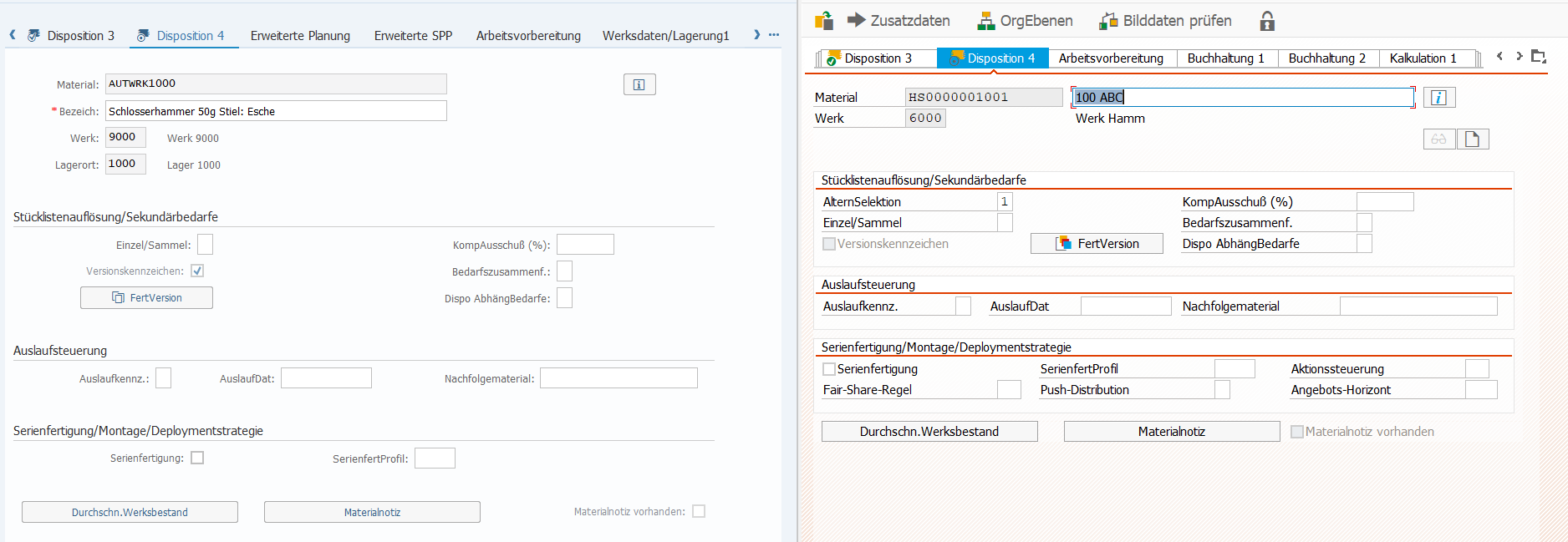Viewport: 1568px width, 542px height.
Task: Enable Serienfertigung checkbox in right panel
Action: [829, 369]
